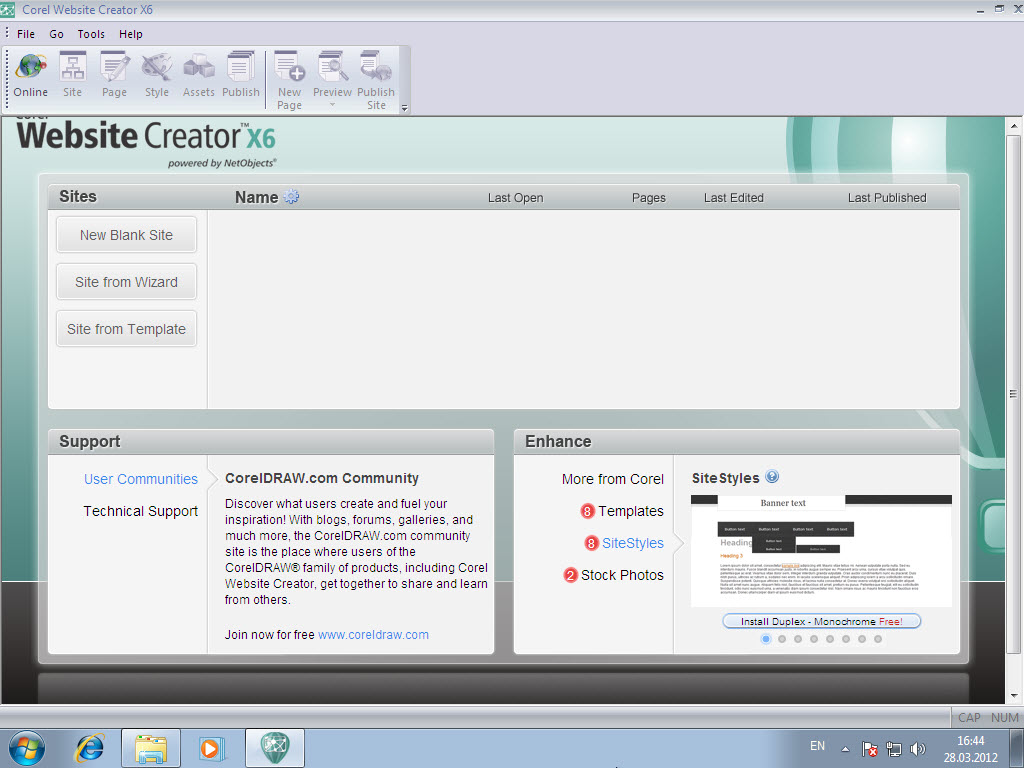This screenshot has width=1024, height=768.
Task: Open the Go menu
Action: pos(57,34)
